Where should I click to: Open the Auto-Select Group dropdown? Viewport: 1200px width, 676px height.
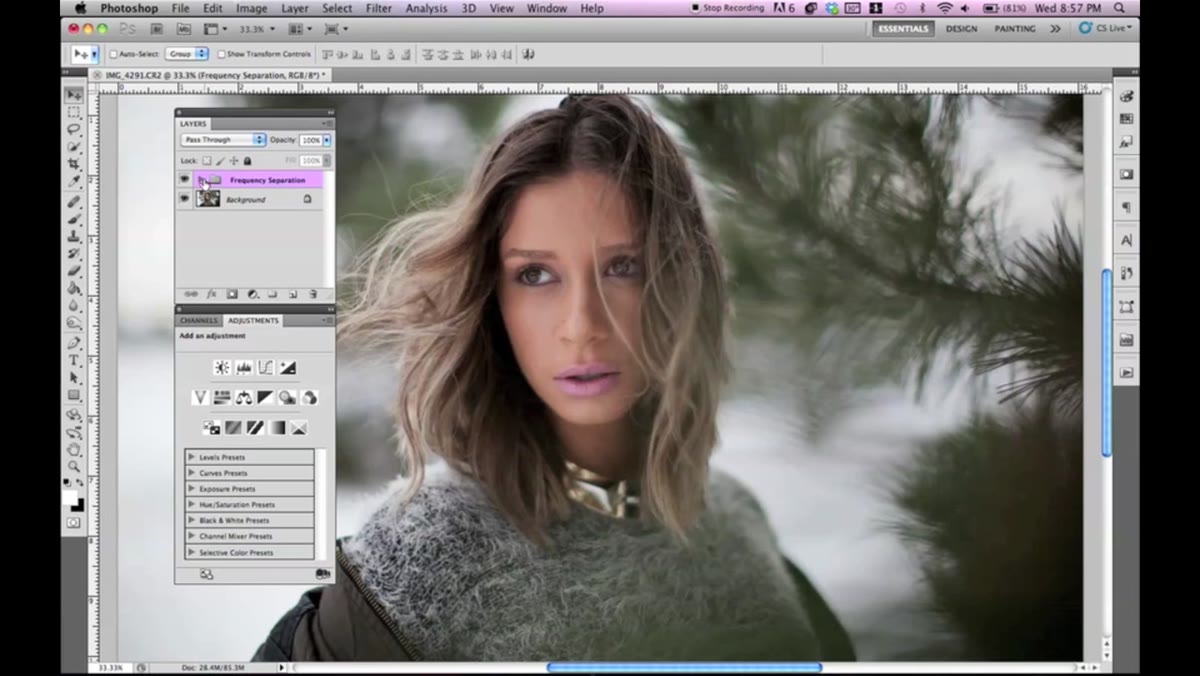(187, 54)
